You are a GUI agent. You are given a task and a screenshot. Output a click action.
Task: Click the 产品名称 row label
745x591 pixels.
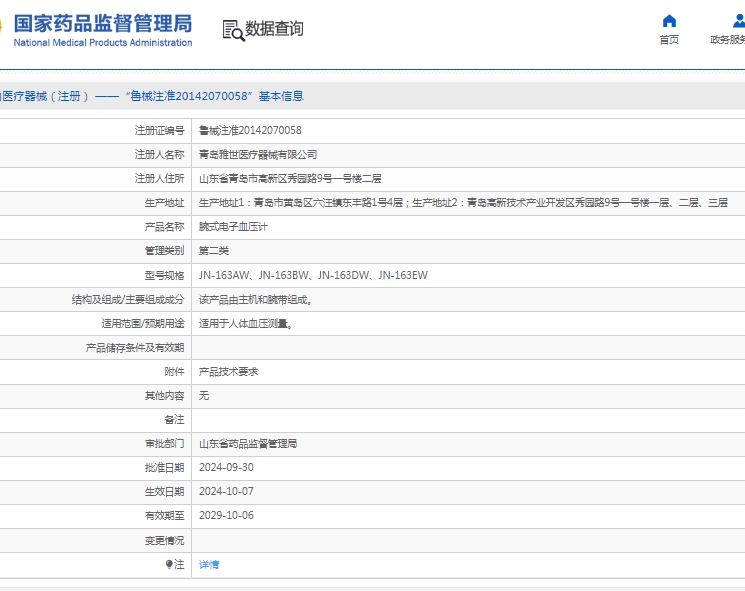coord(164,227)
